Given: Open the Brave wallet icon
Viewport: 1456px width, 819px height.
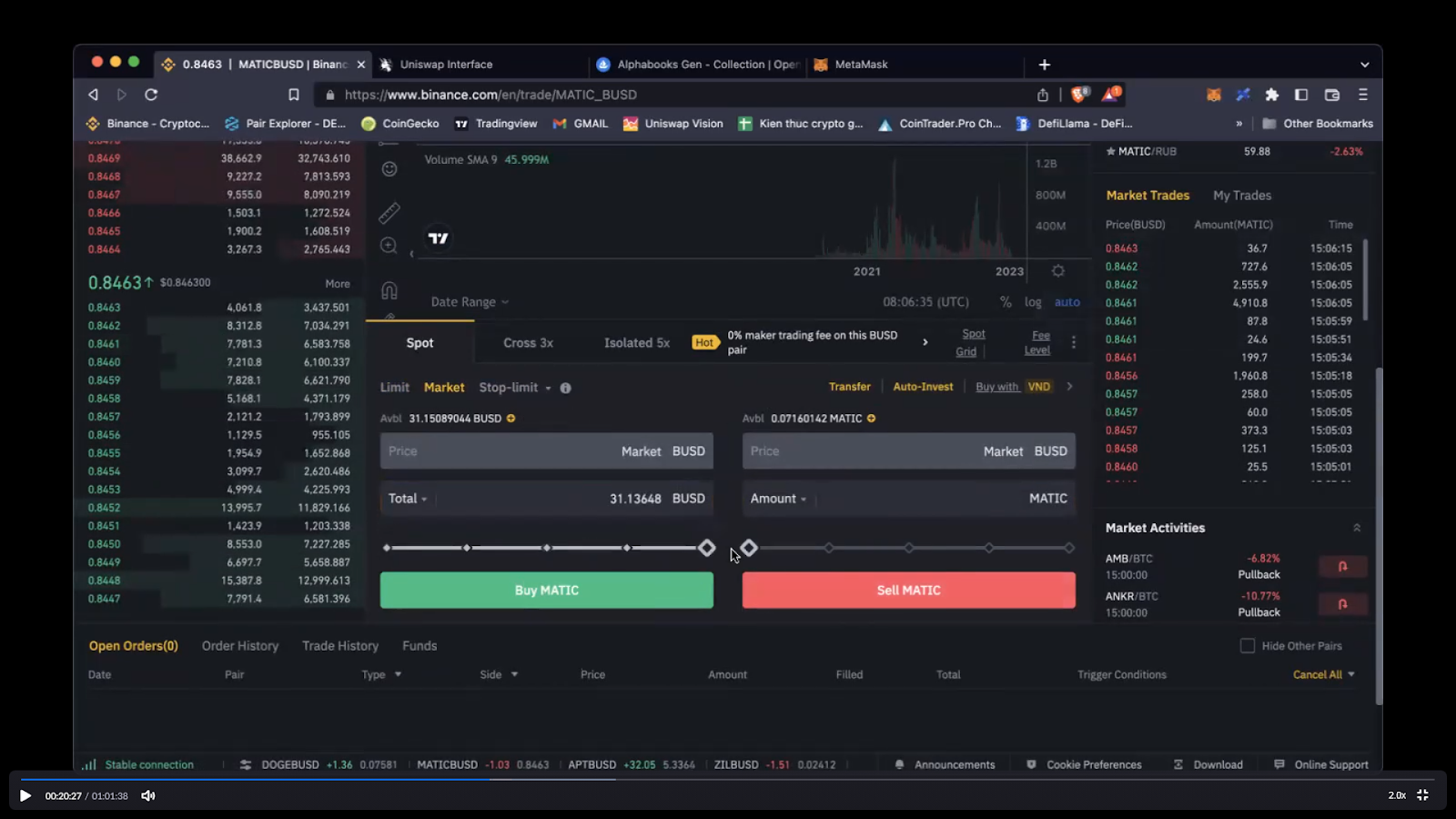Looking at the screenshot, I should point(1332,95).
